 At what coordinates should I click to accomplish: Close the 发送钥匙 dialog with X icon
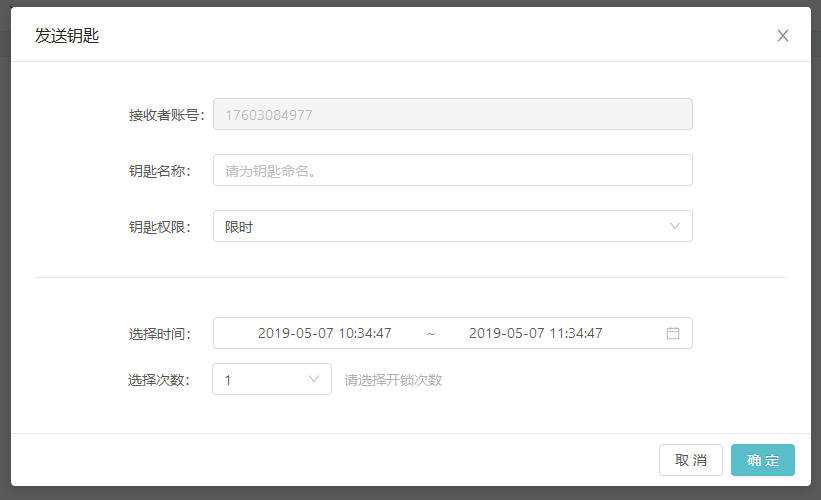(x=783, y=36)
